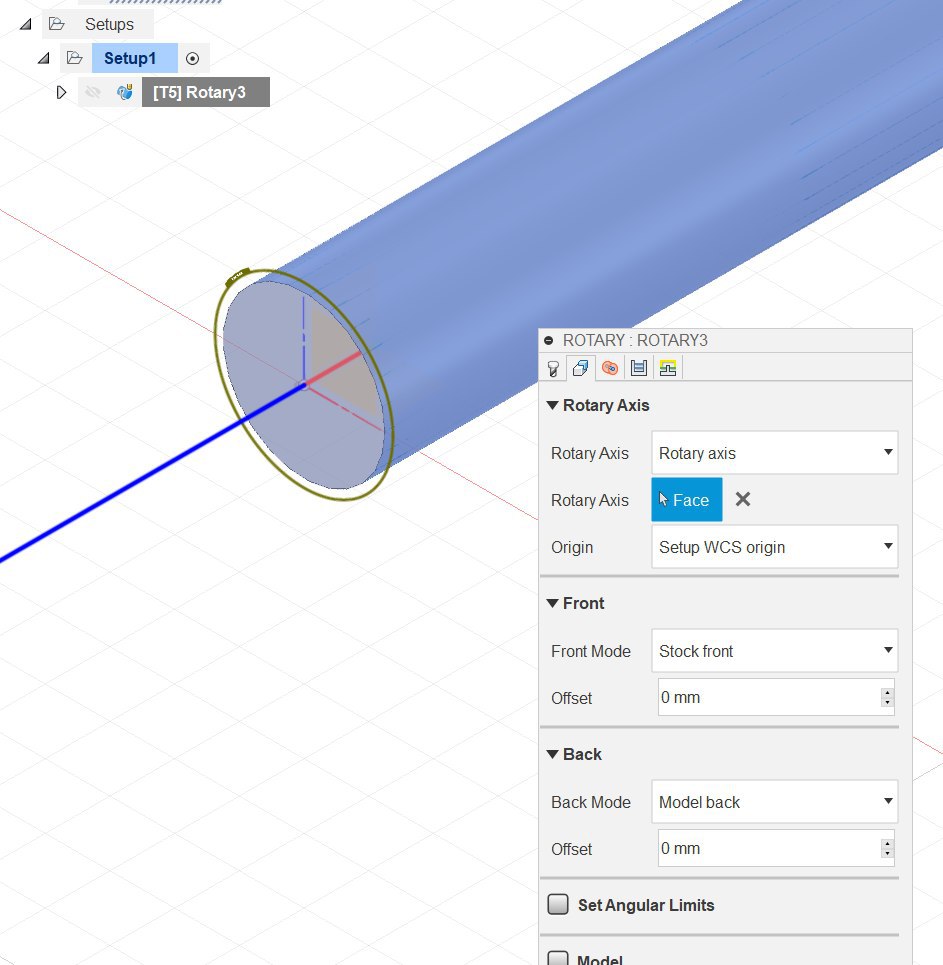The width and height of the screenshot is (943, 965).
Task: Click the red X axis arrow
Action: 335,368
